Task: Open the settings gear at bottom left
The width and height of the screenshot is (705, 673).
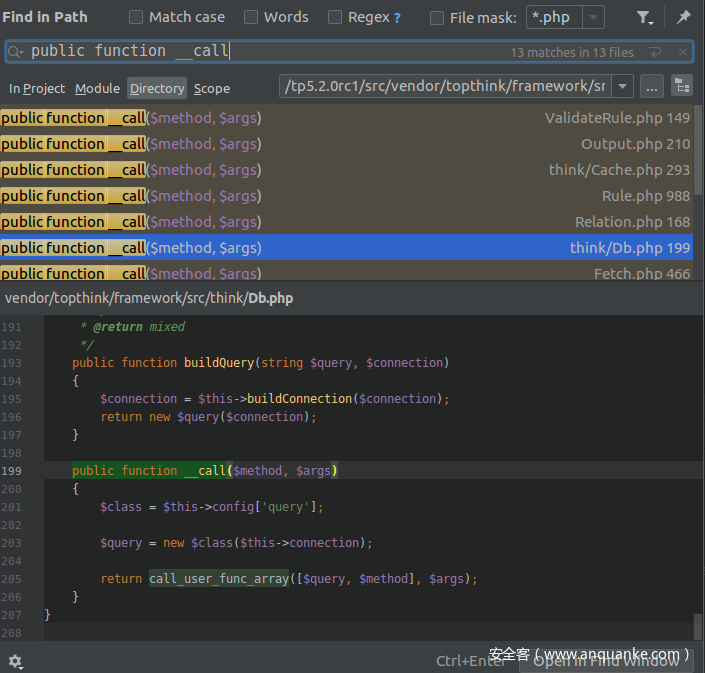Action: click(x=15, y=661)
